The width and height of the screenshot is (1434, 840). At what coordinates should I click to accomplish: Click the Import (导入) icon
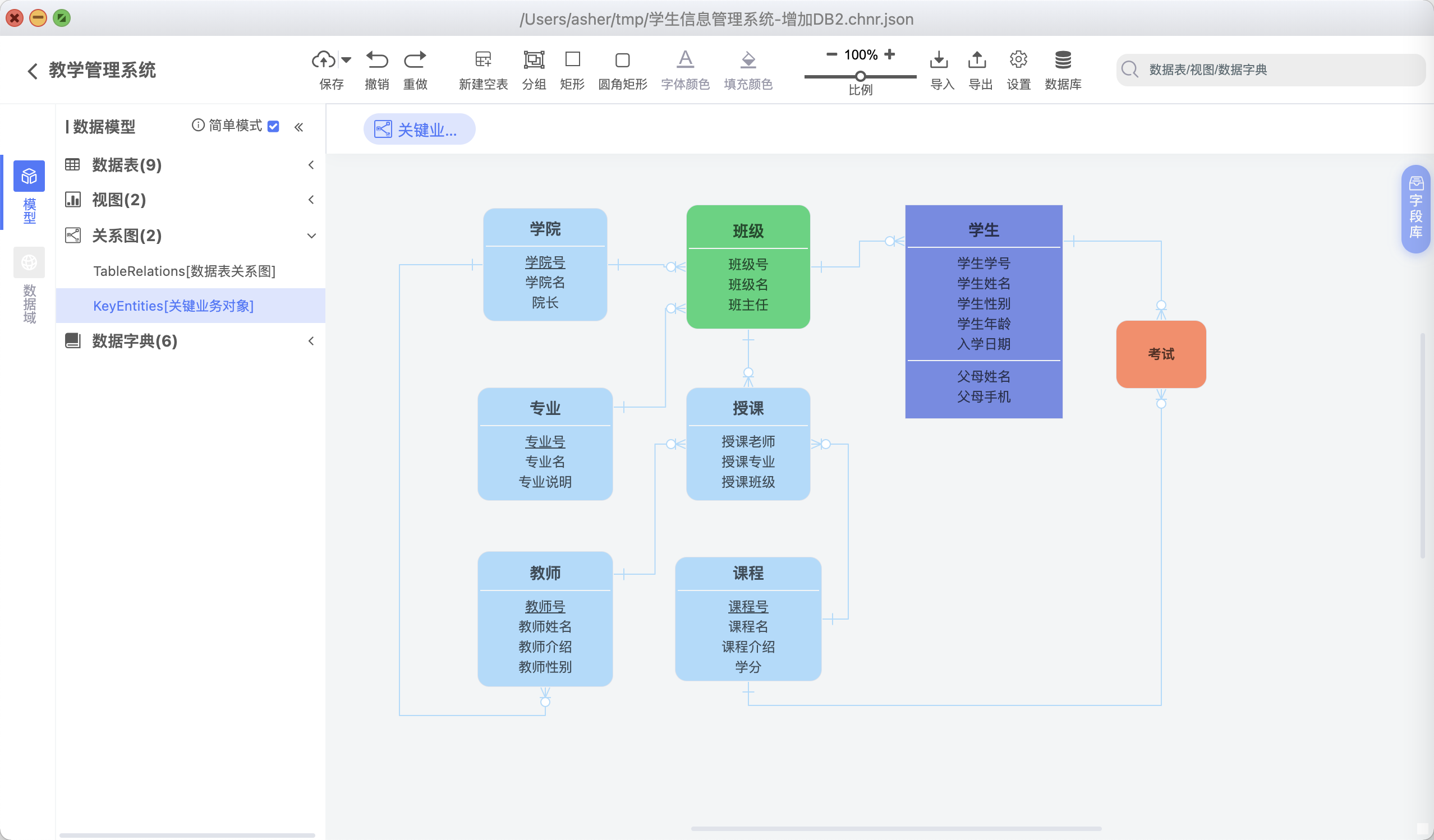coord(939,59)
